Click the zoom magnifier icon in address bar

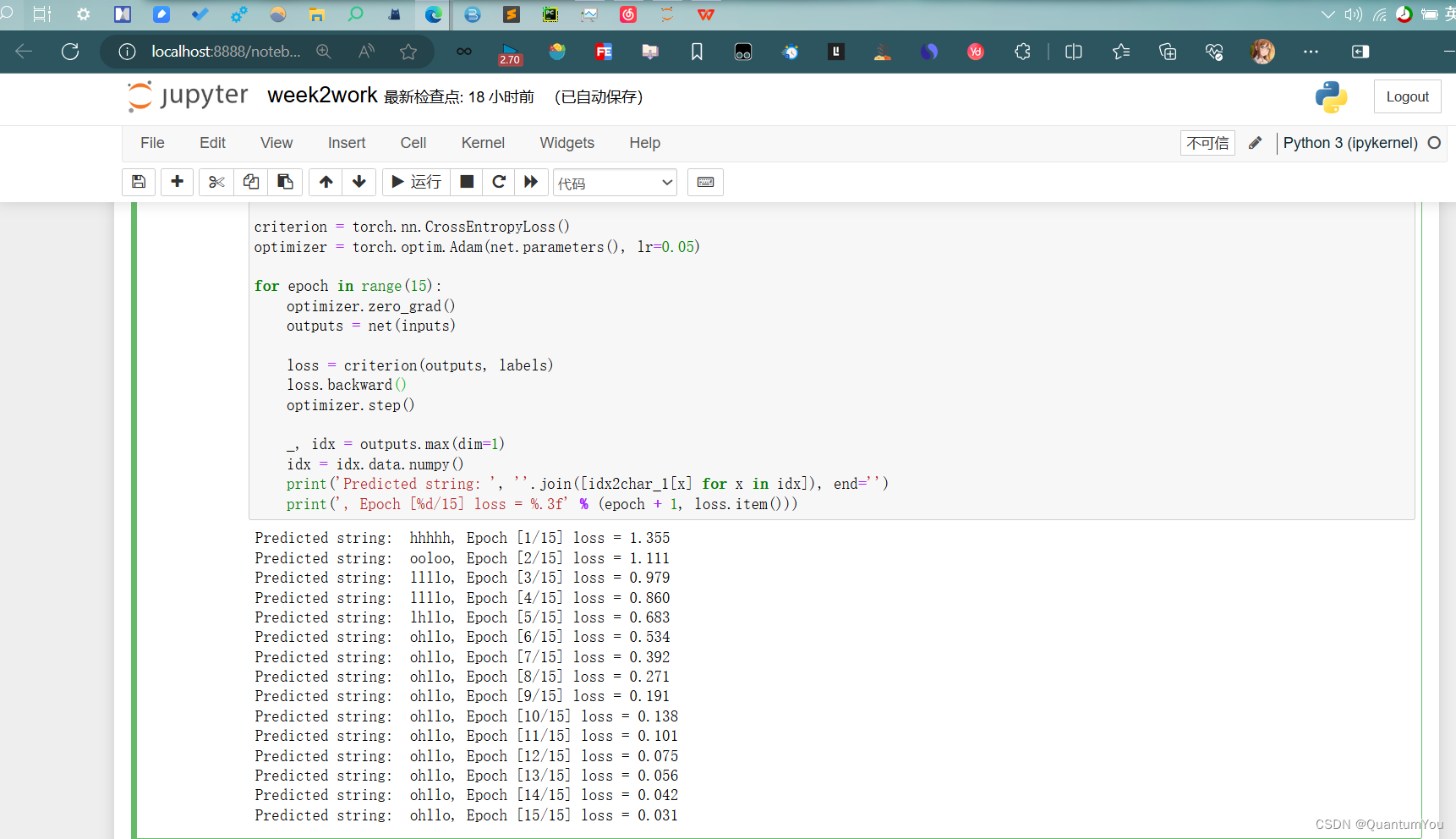point(323,52)
